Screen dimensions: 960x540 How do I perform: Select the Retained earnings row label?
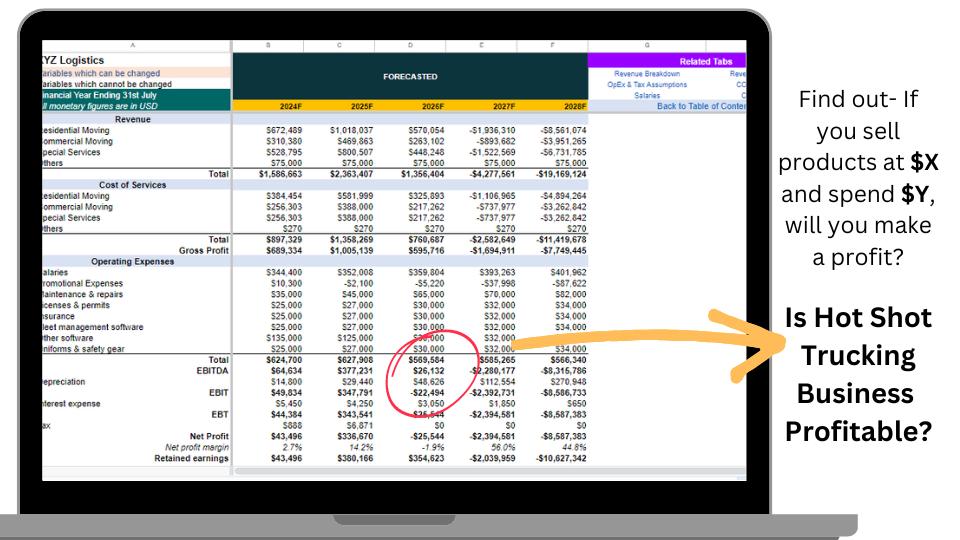point(191,459)
